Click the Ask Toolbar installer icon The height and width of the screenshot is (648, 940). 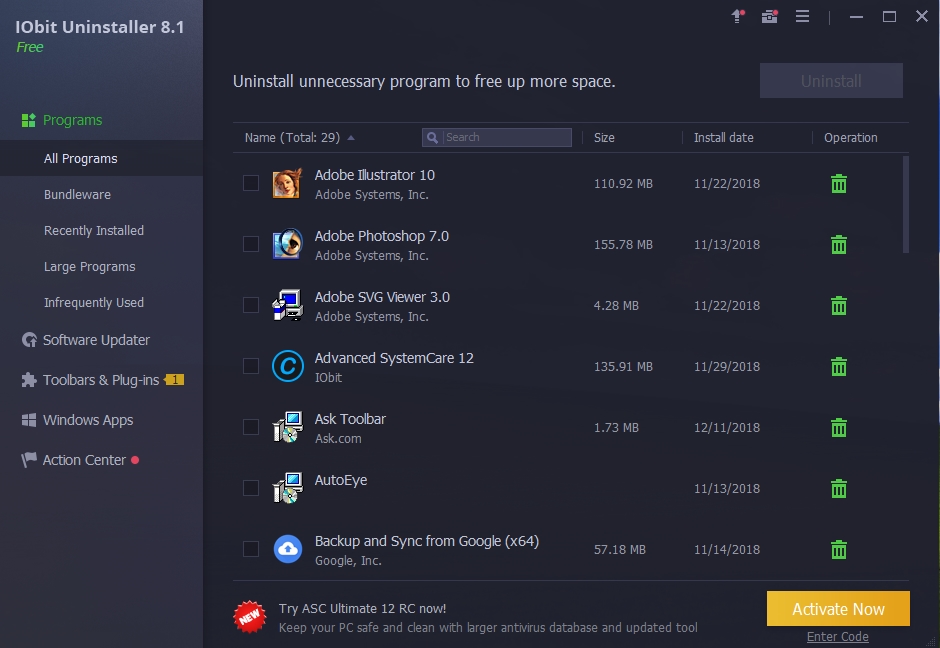[x=287, y=427]
